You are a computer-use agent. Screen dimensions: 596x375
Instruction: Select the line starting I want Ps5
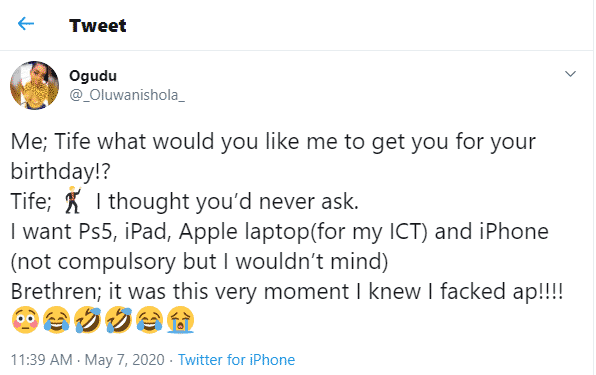pos(280,232)
